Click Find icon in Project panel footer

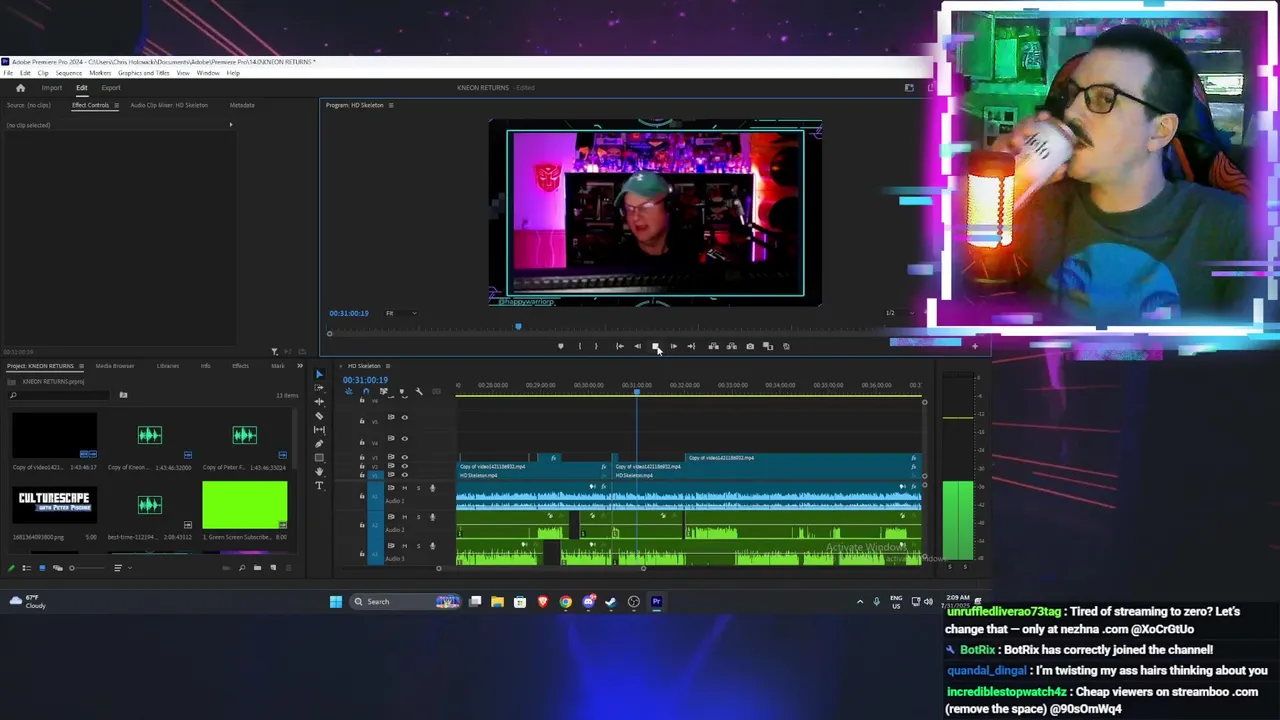[242, 568]
